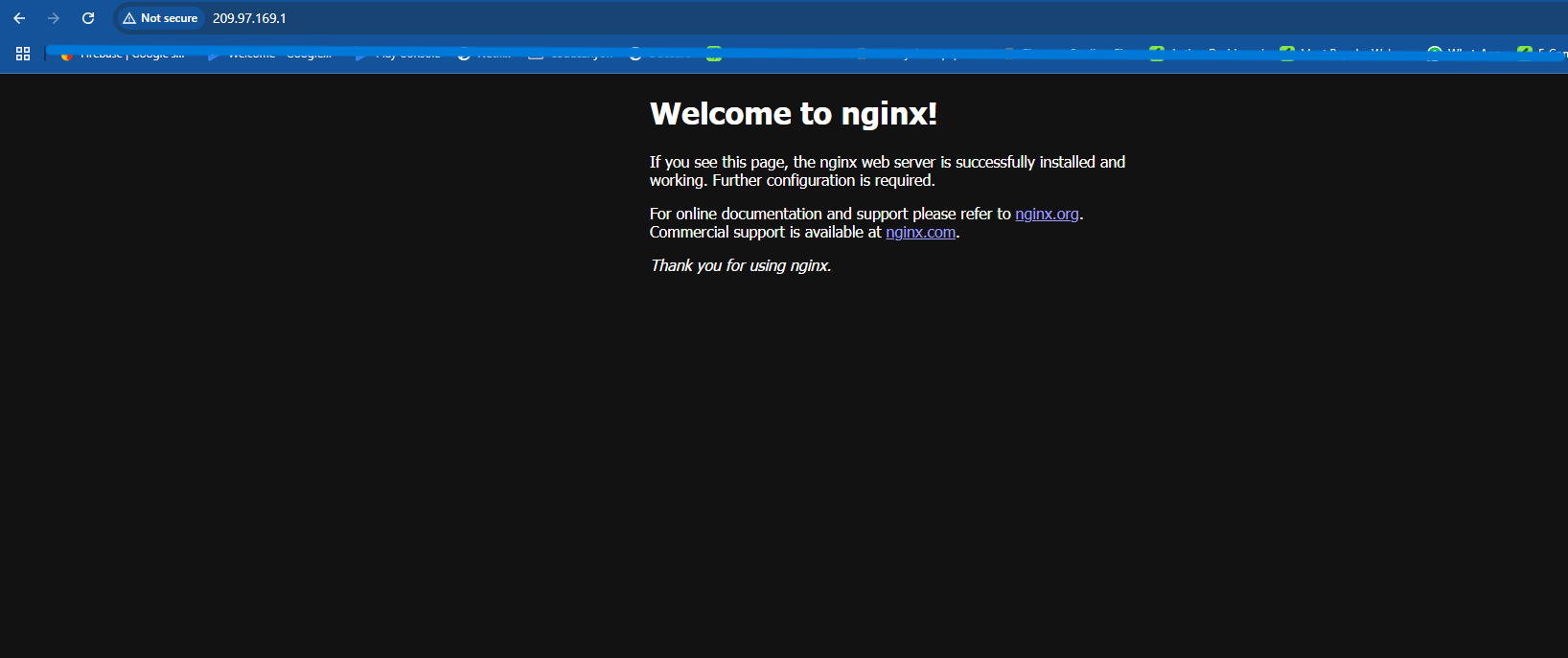
Task: Click the warning triangle security icon
Action: coord(129,18)
